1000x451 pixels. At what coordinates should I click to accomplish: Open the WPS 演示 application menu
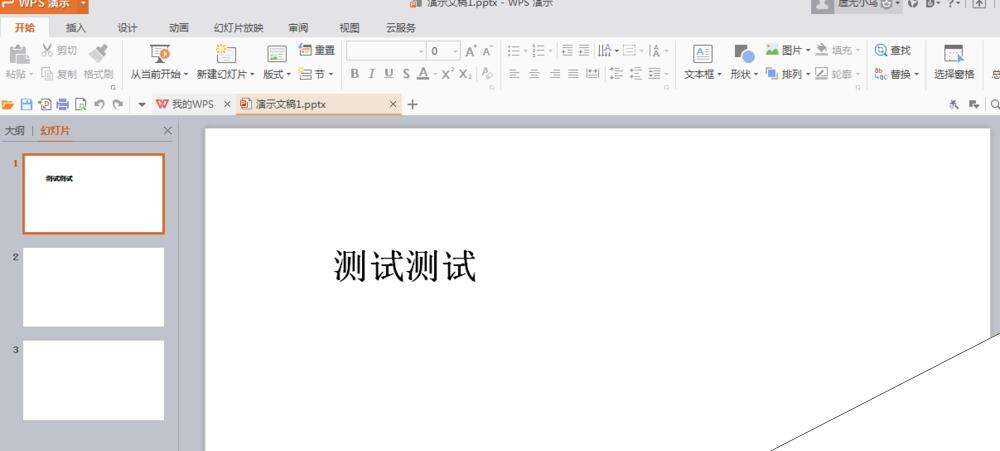[x=43, y=4]
